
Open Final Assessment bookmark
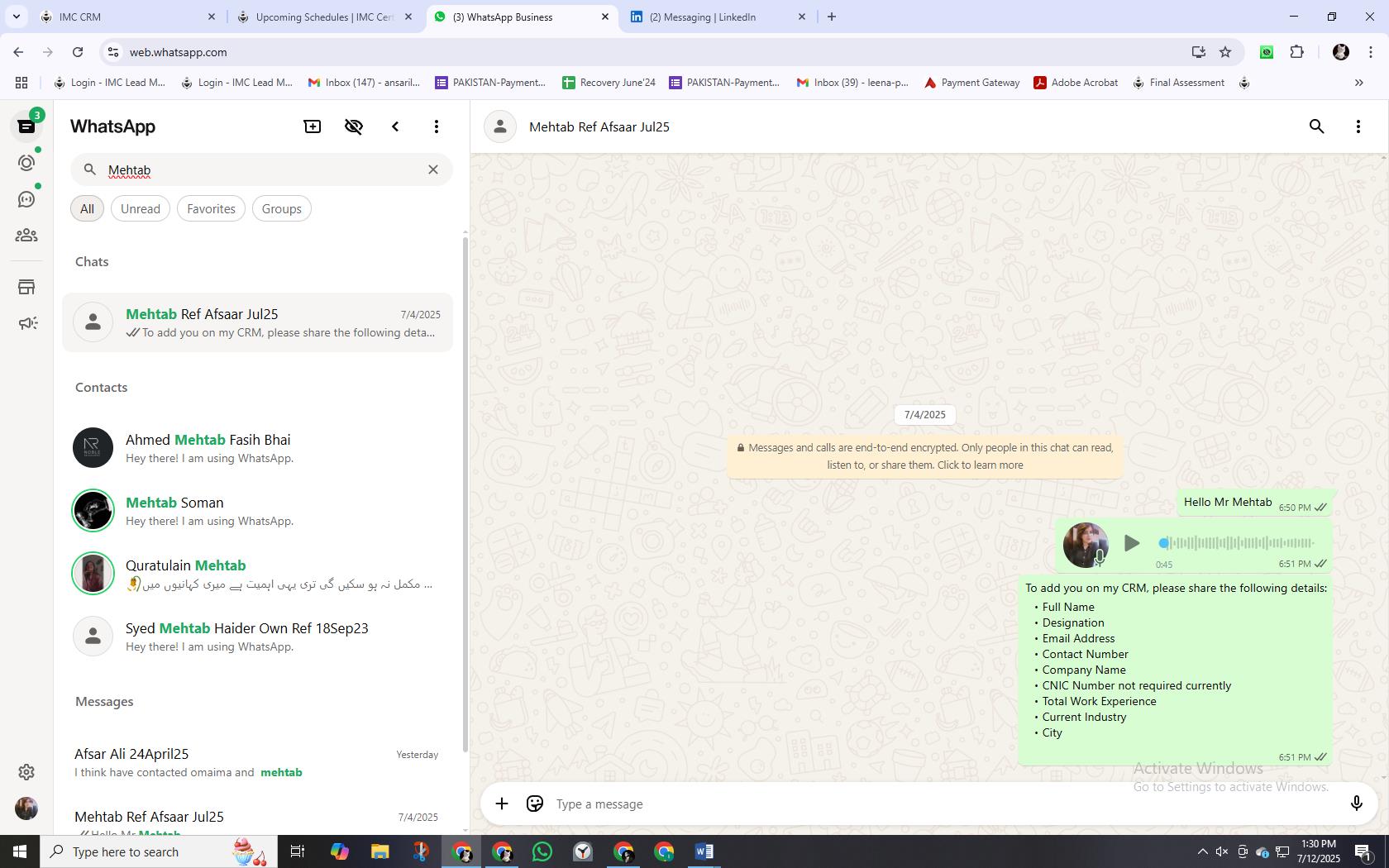click(1178, 83)
